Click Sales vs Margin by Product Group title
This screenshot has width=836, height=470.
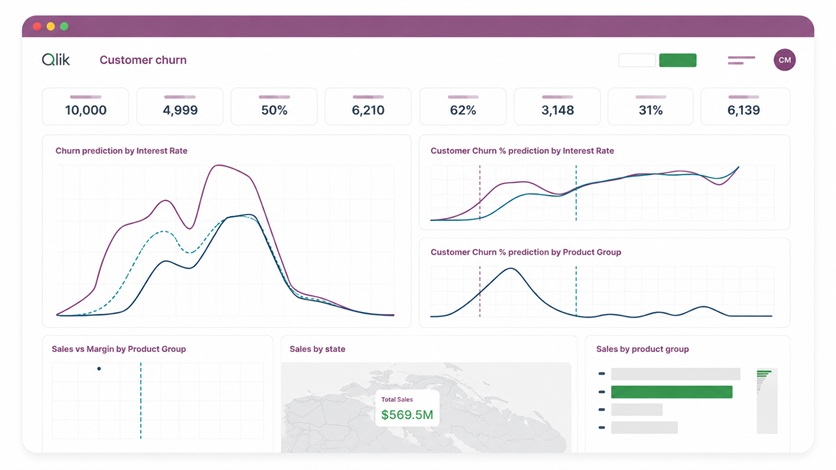click(118, 349)
